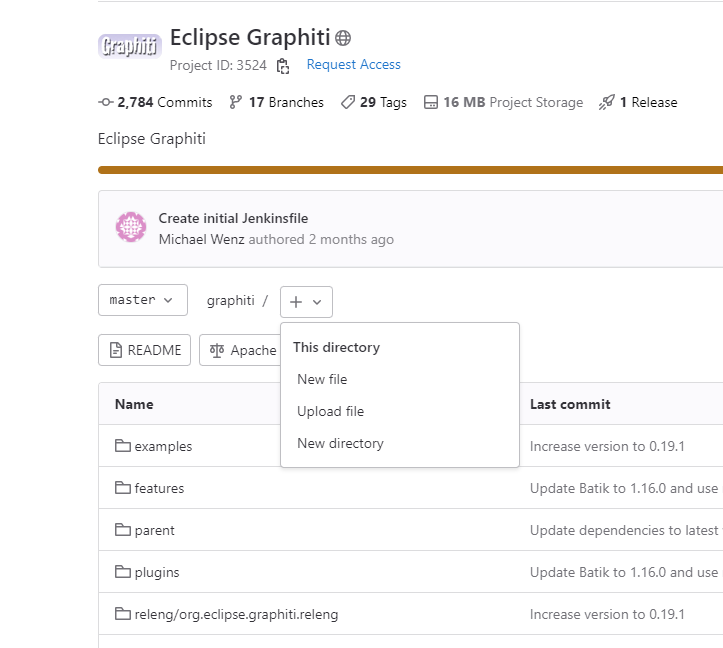Image resolution: width=723 pixels, height=648 pixels.
Task: Click the Last commit column header
Action: point(570,404)
